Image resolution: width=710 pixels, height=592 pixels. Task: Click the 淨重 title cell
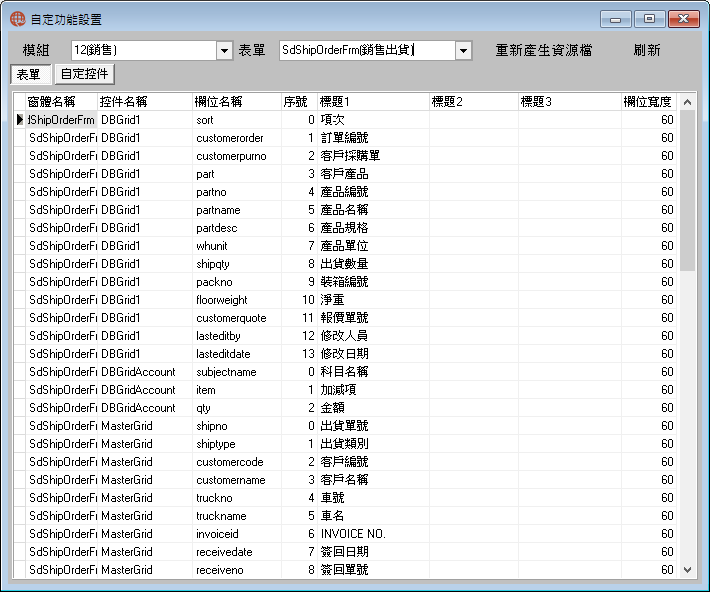373,300
